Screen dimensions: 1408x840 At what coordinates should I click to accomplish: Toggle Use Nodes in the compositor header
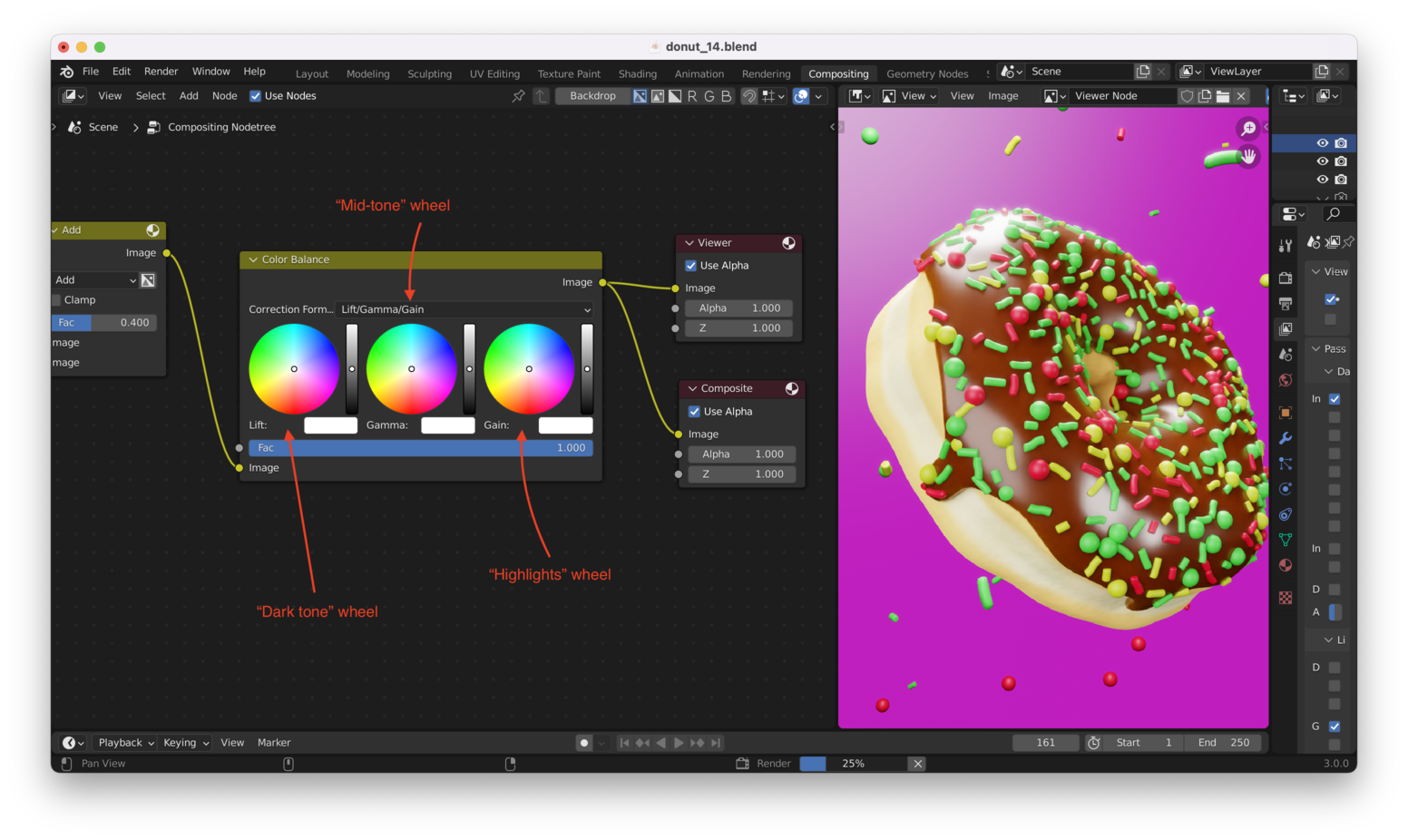256,95
